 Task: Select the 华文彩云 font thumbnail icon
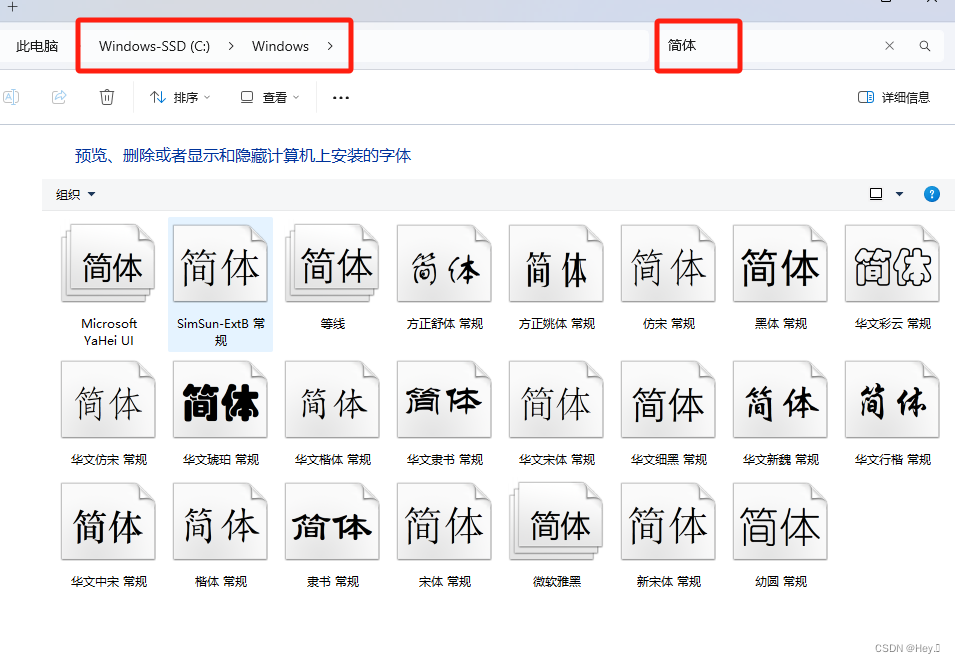891,263
